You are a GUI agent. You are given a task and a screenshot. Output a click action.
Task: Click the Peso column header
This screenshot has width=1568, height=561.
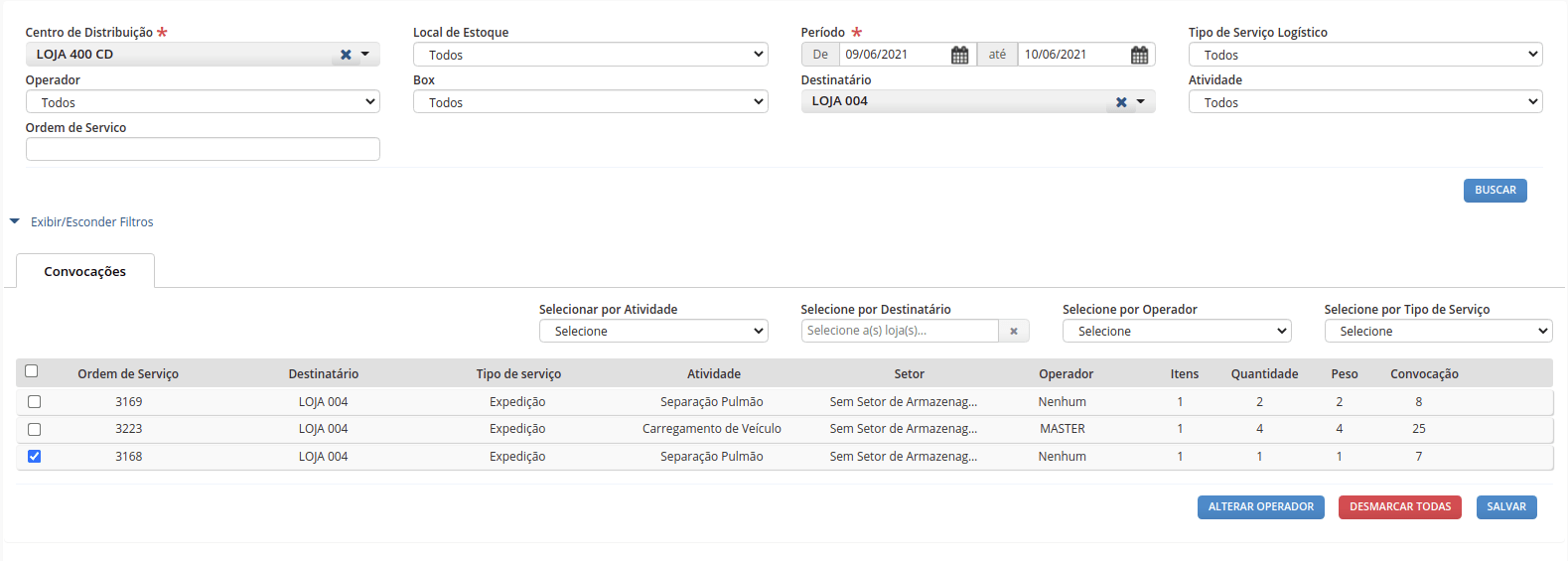(1345, 374)
